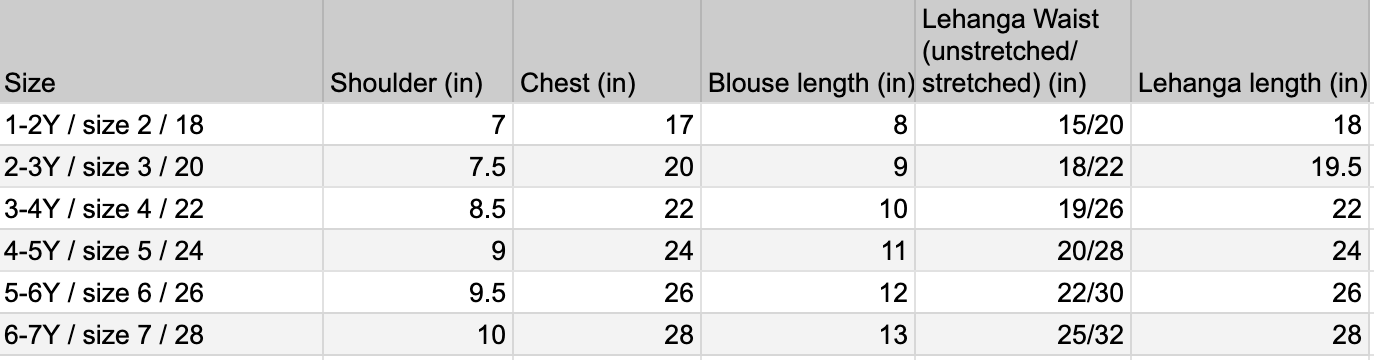Viewport: 1374px width, 360px height.
Task: Click the waist value 25/32 cell
Action: (1023, 335)
